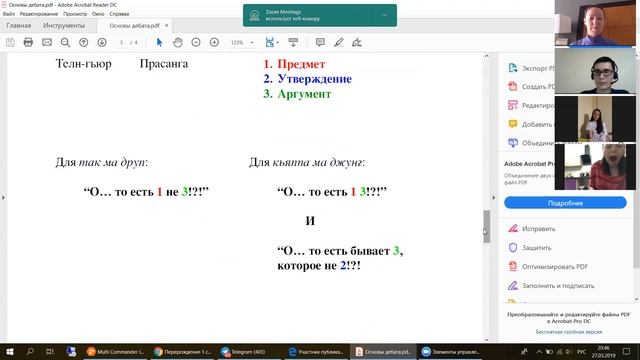This screenshot has height=360, width=640.
Task: Click the document vertical scrollbar thumb
Action: (x=487, y=227)
